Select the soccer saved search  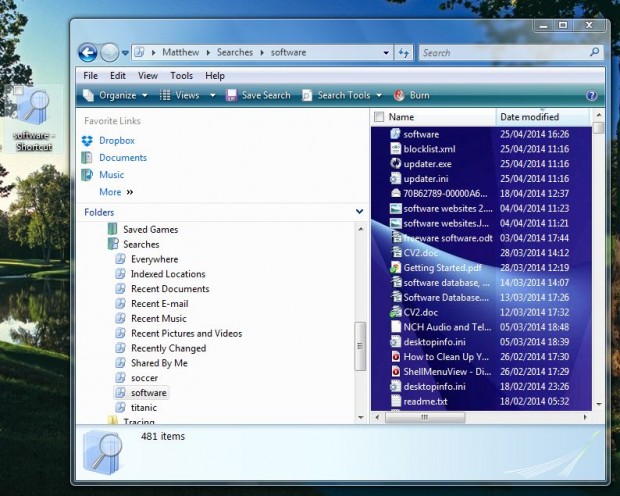tap(144, 378)
